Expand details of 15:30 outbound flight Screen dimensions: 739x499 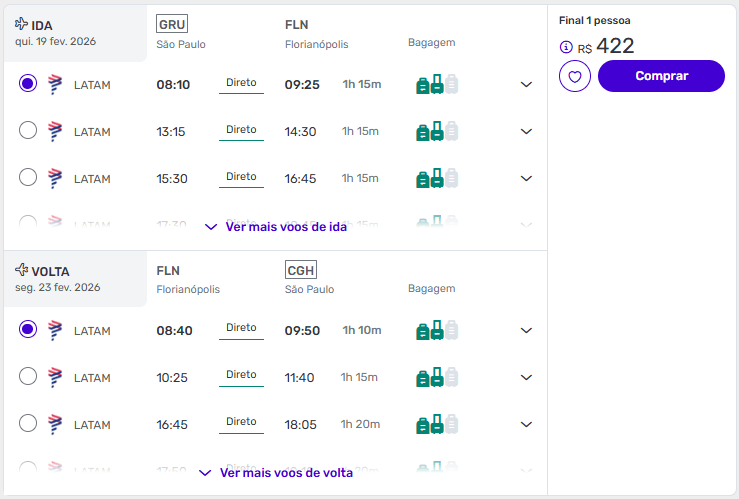[x=527, y=178]
